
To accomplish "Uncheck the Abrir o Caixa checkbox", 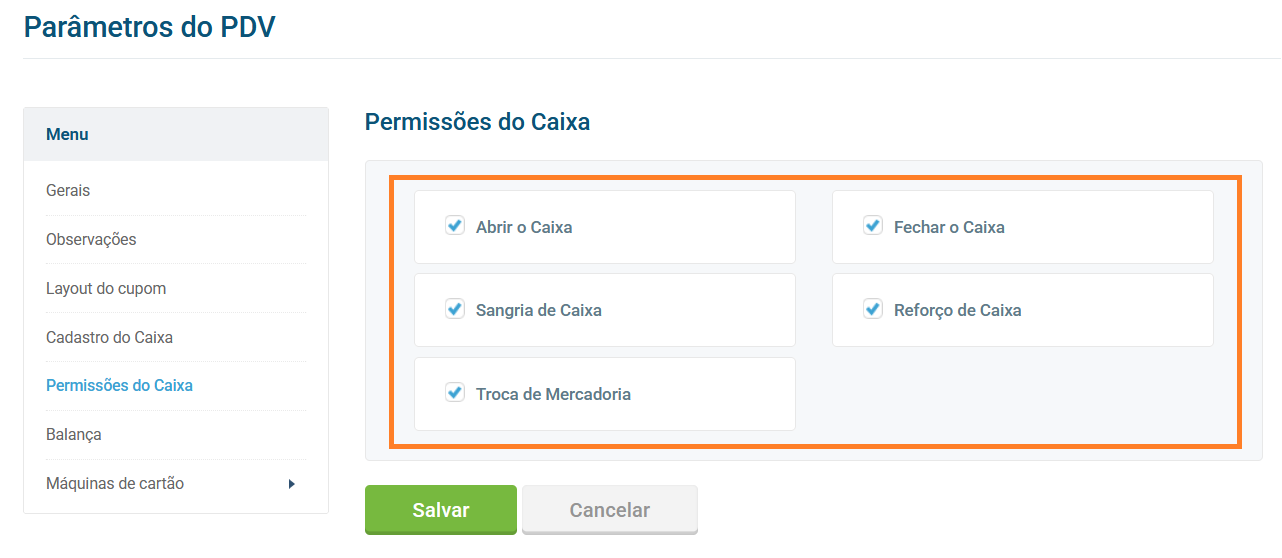I will point(455,226).
